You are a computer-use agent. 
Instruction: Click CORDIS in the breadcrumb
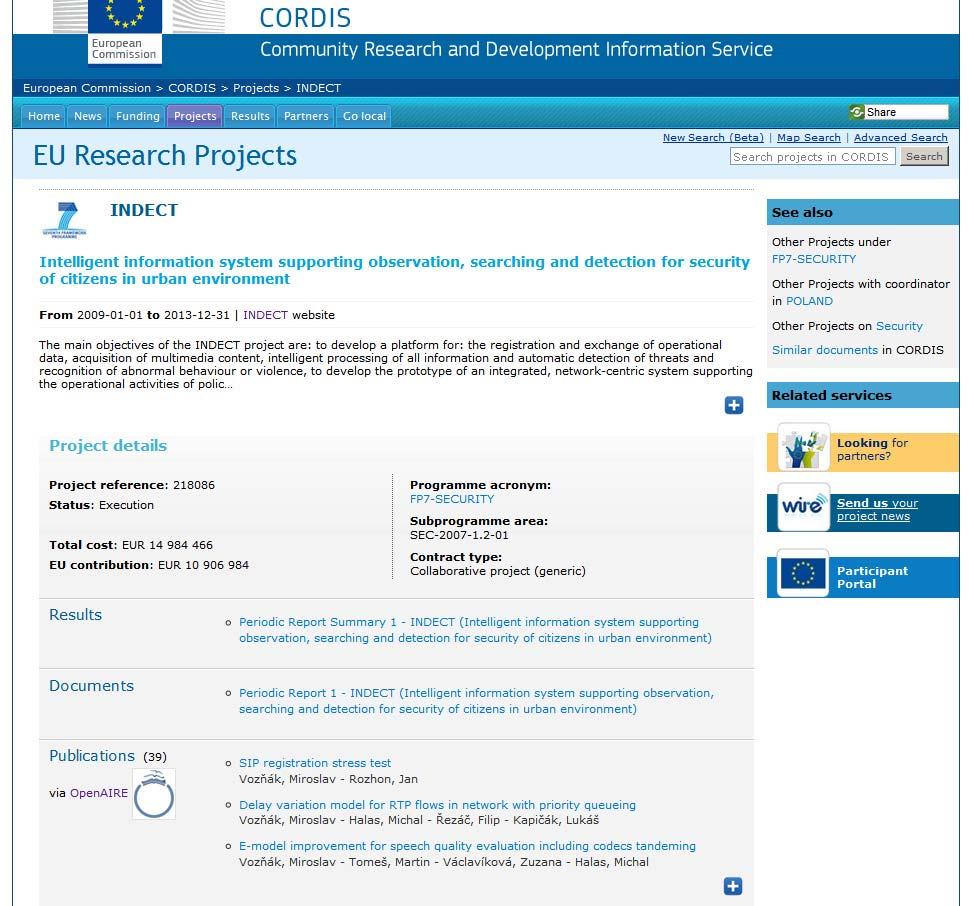tap(192, 88)
